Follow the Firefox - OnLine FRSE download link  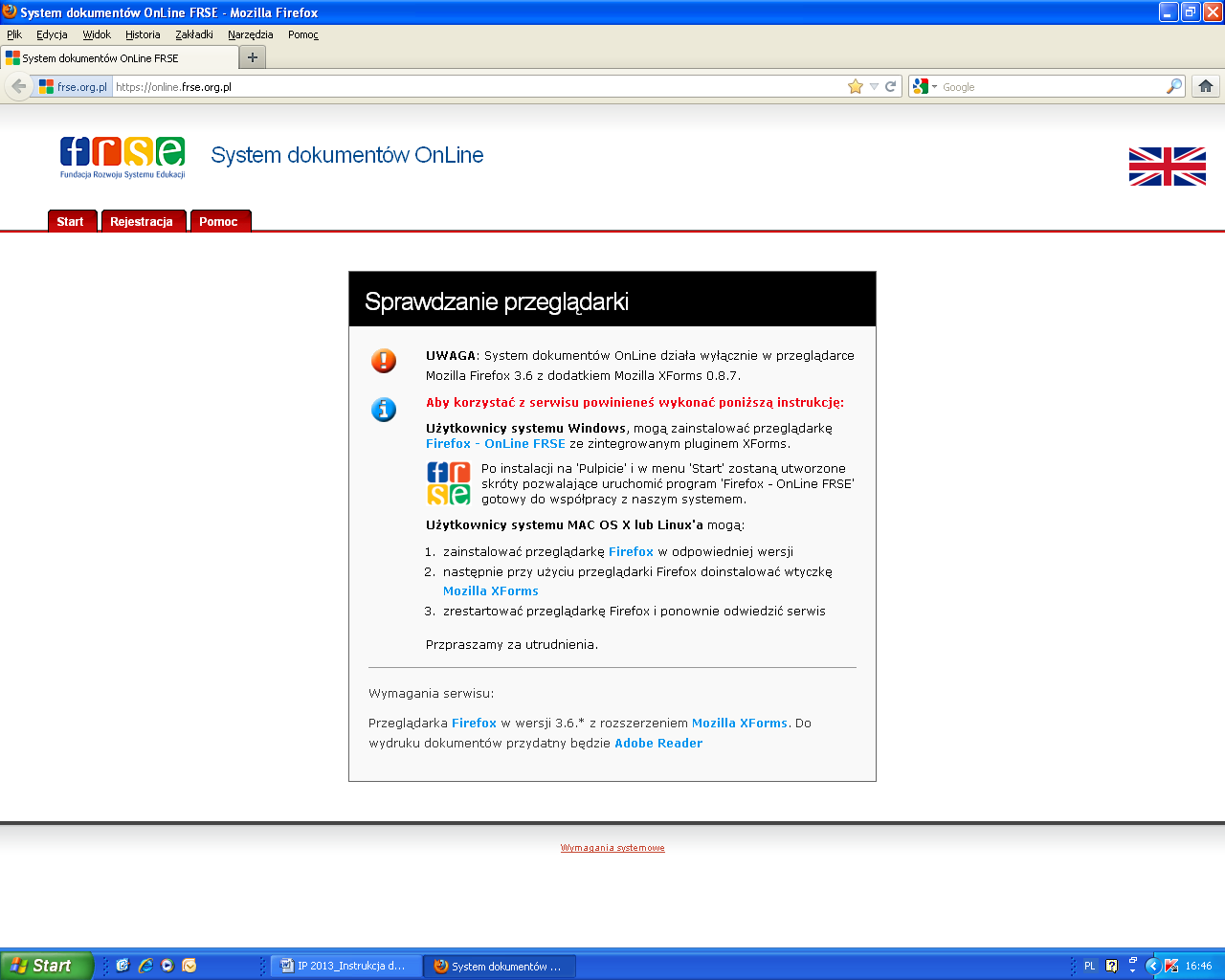coord(496,444)
